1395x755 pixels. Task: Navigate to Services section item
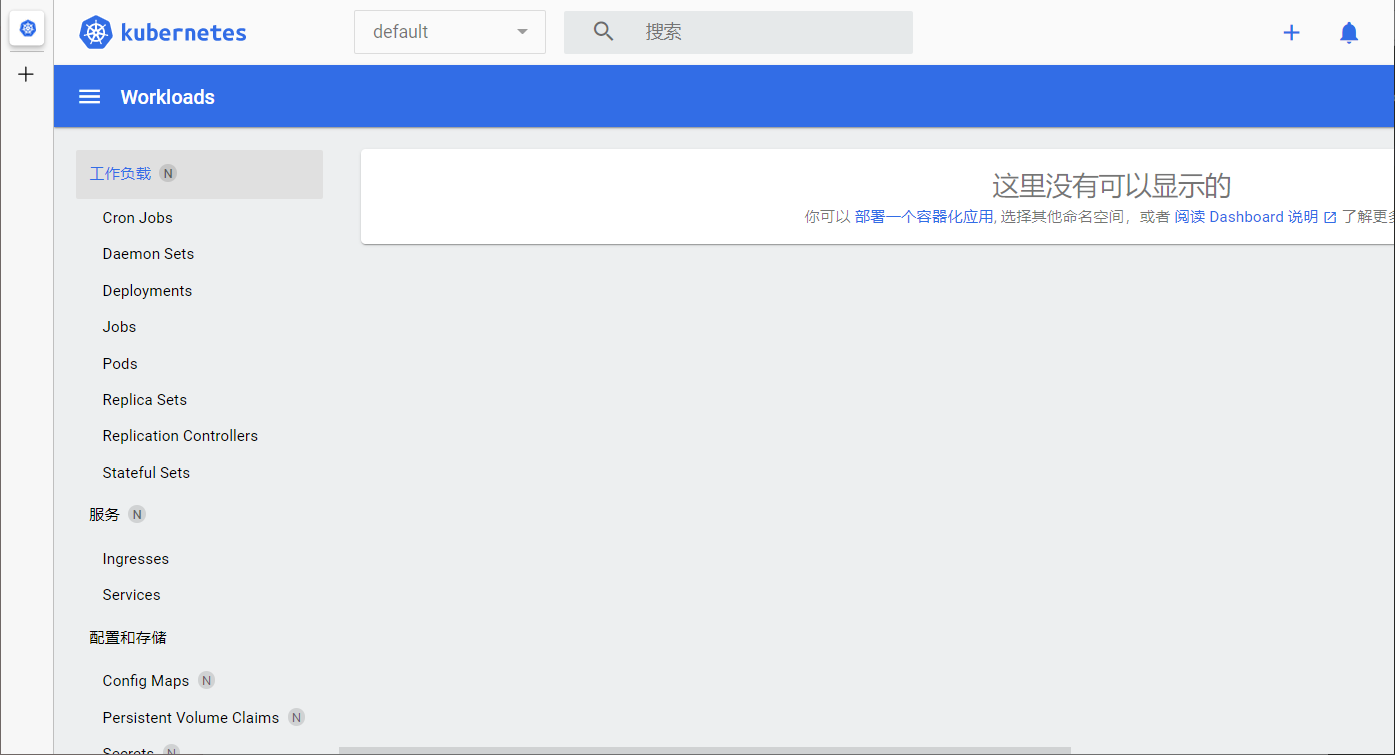[131, 595]
